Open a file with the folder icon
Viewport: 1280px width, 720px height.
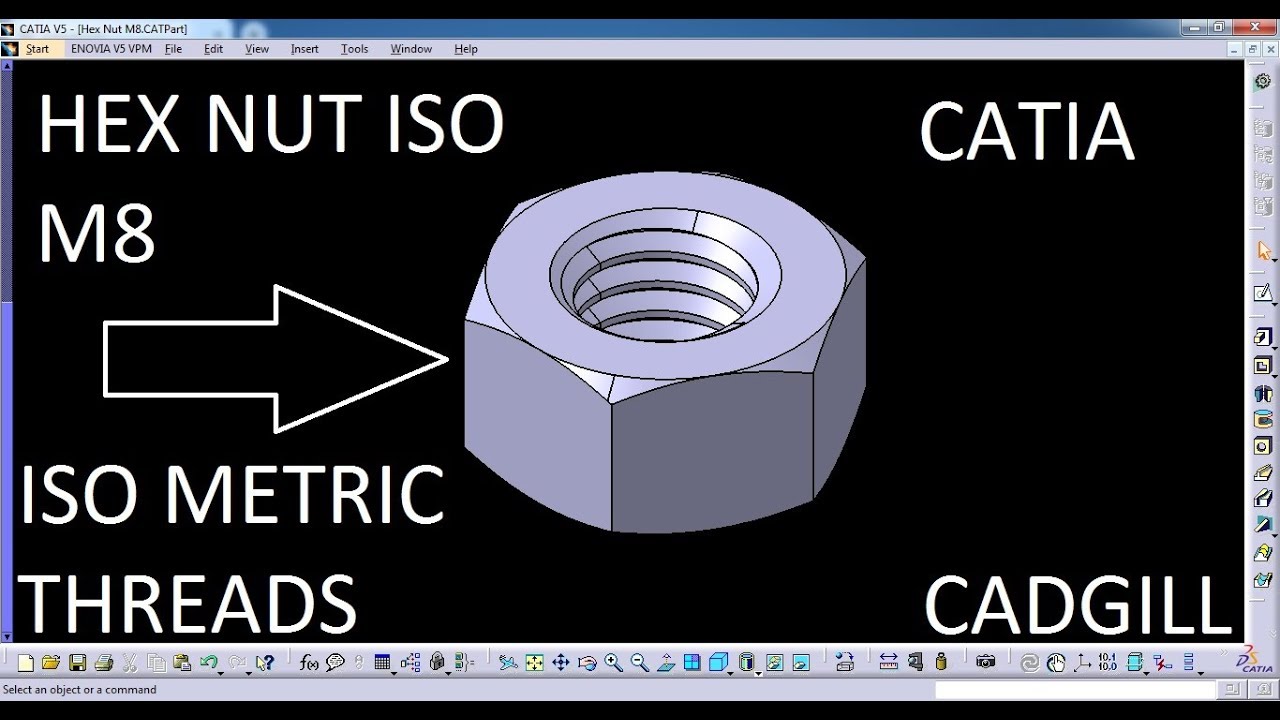(51, 662)
